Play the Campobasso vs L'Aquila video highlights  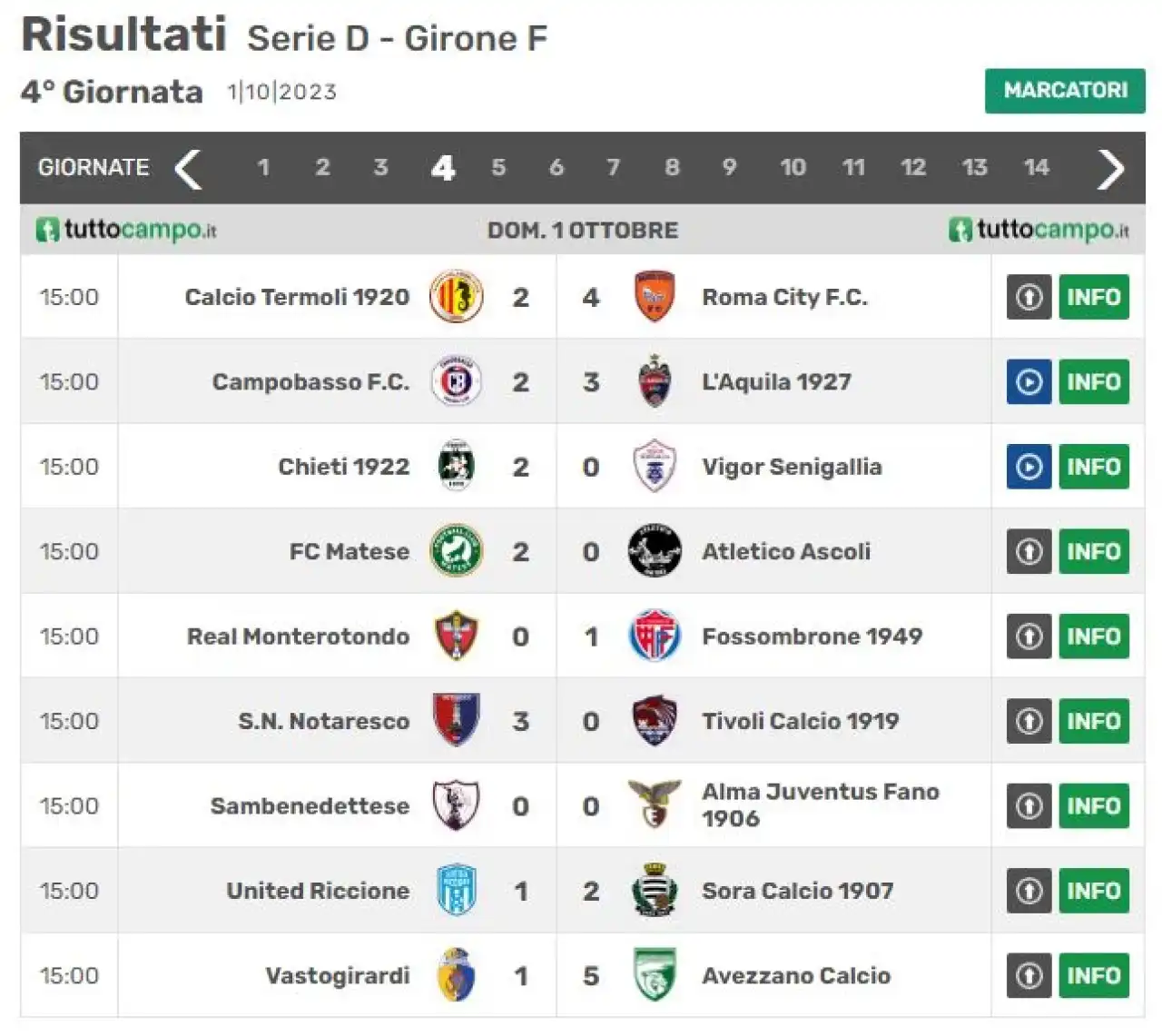pyautogui.click(x=1029, y=381)
